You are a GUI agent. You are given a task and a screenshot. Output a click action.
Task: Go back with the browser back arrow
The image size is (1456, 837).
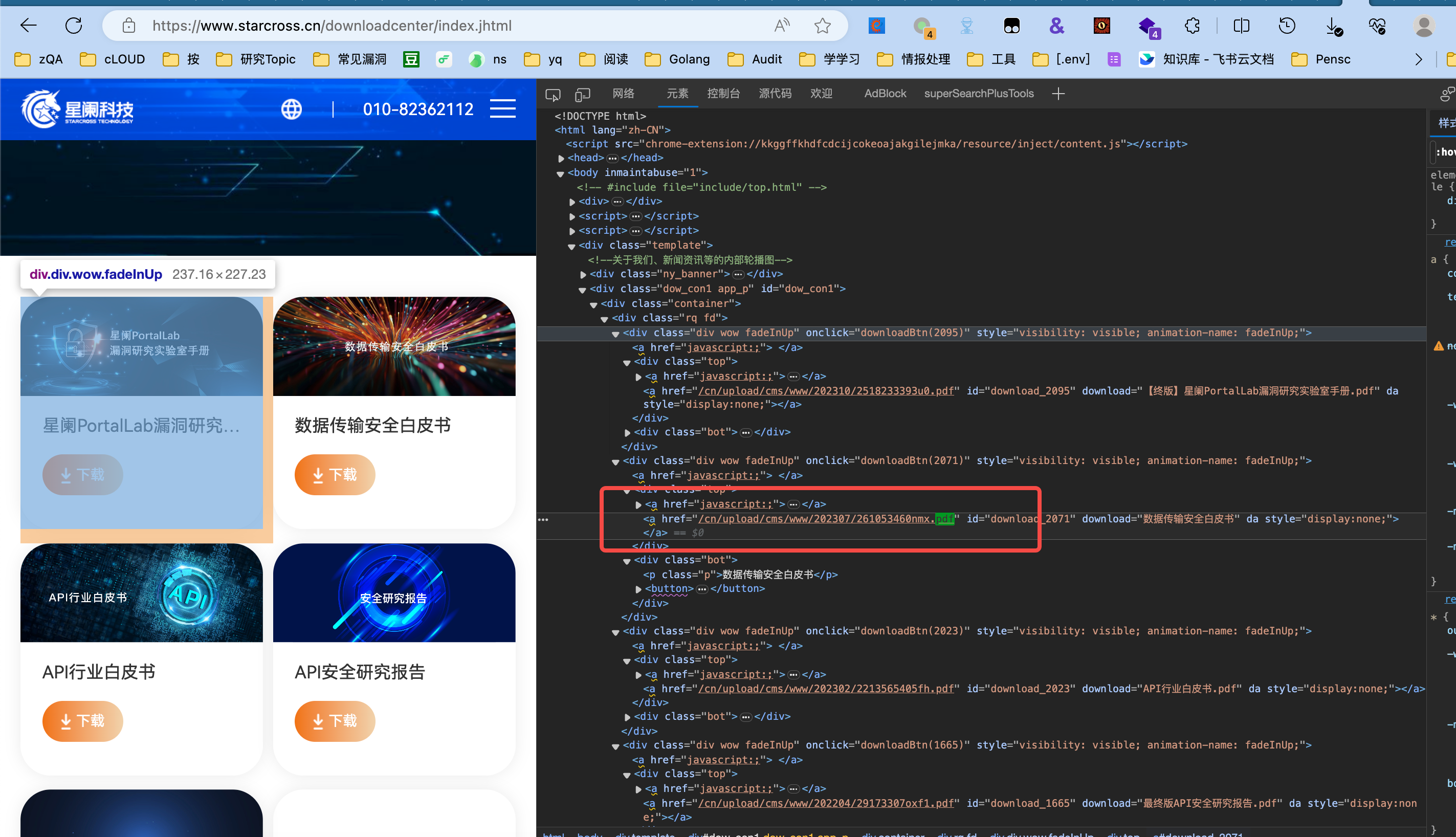click(28, 25)
